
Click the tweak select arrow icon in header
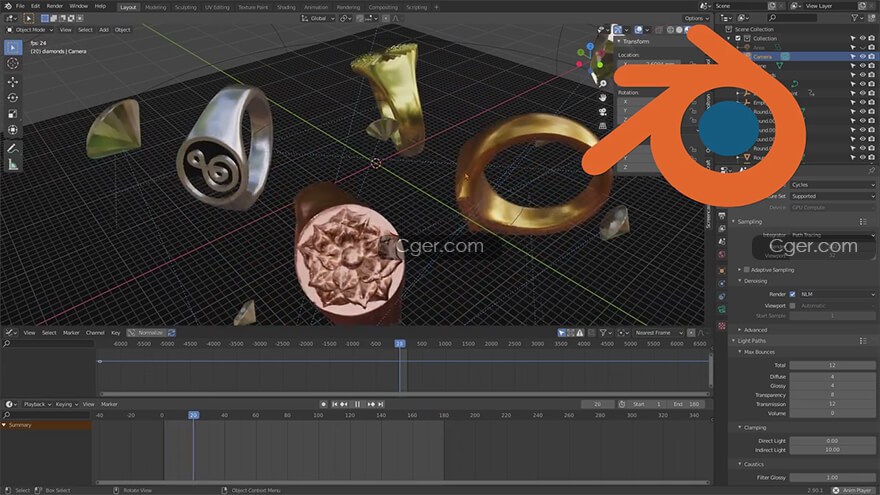[x=29, y=19]
